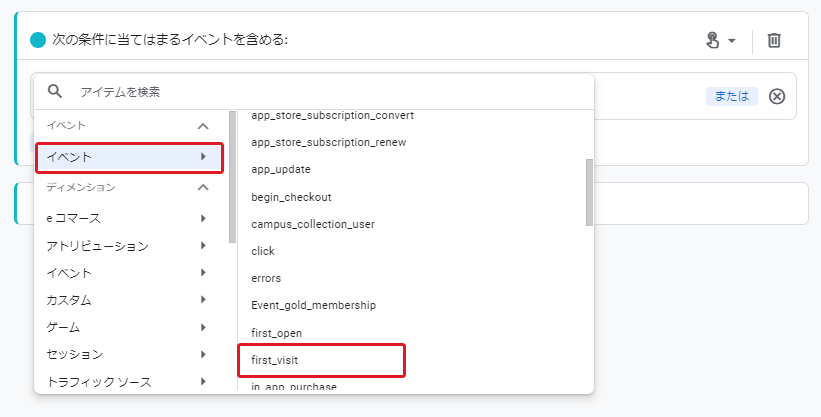This screenshot has height=417, width=821.
Task: Click the または (or) button
Action: point(731,96)
